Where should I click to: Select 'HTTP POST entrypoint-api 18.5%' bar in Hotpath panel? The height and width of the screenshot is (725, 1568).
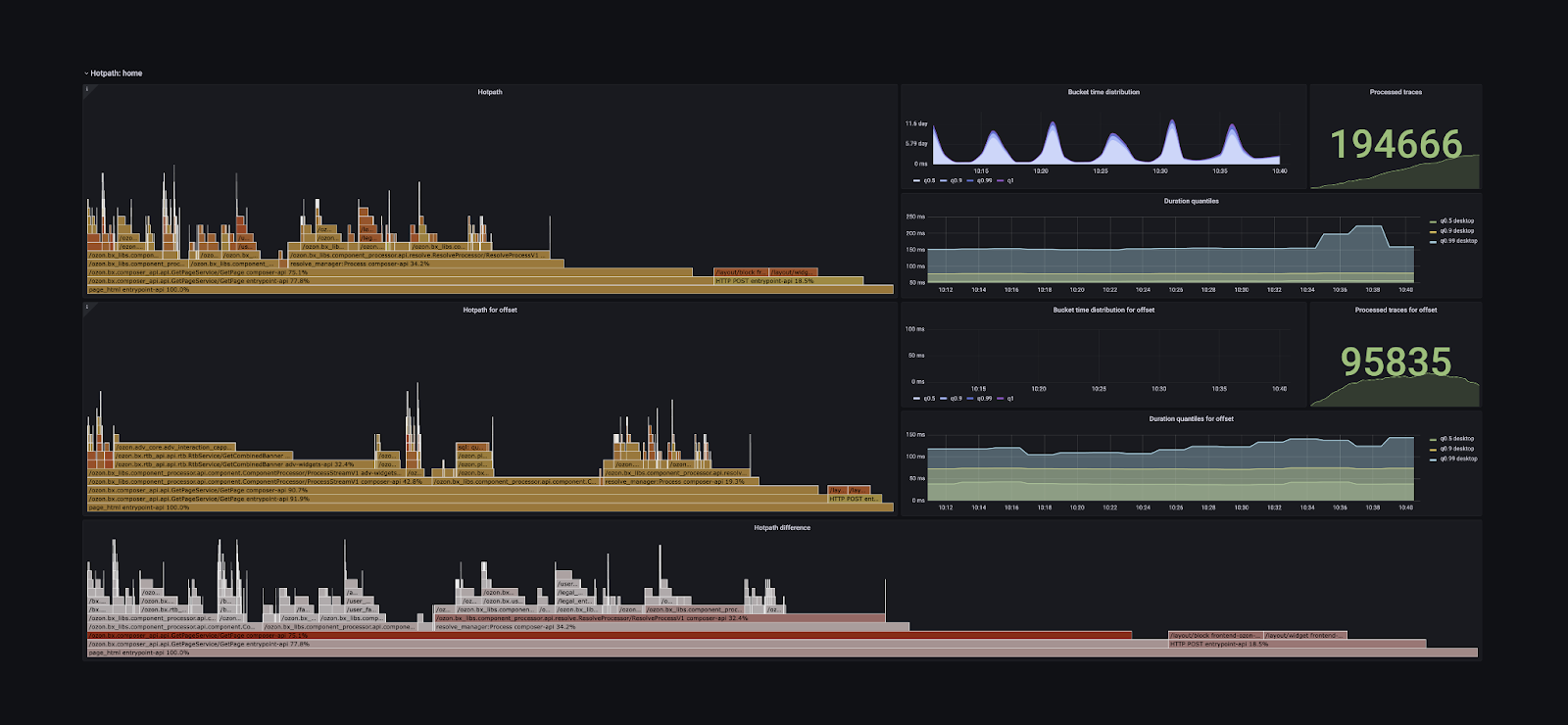(789, 281)
